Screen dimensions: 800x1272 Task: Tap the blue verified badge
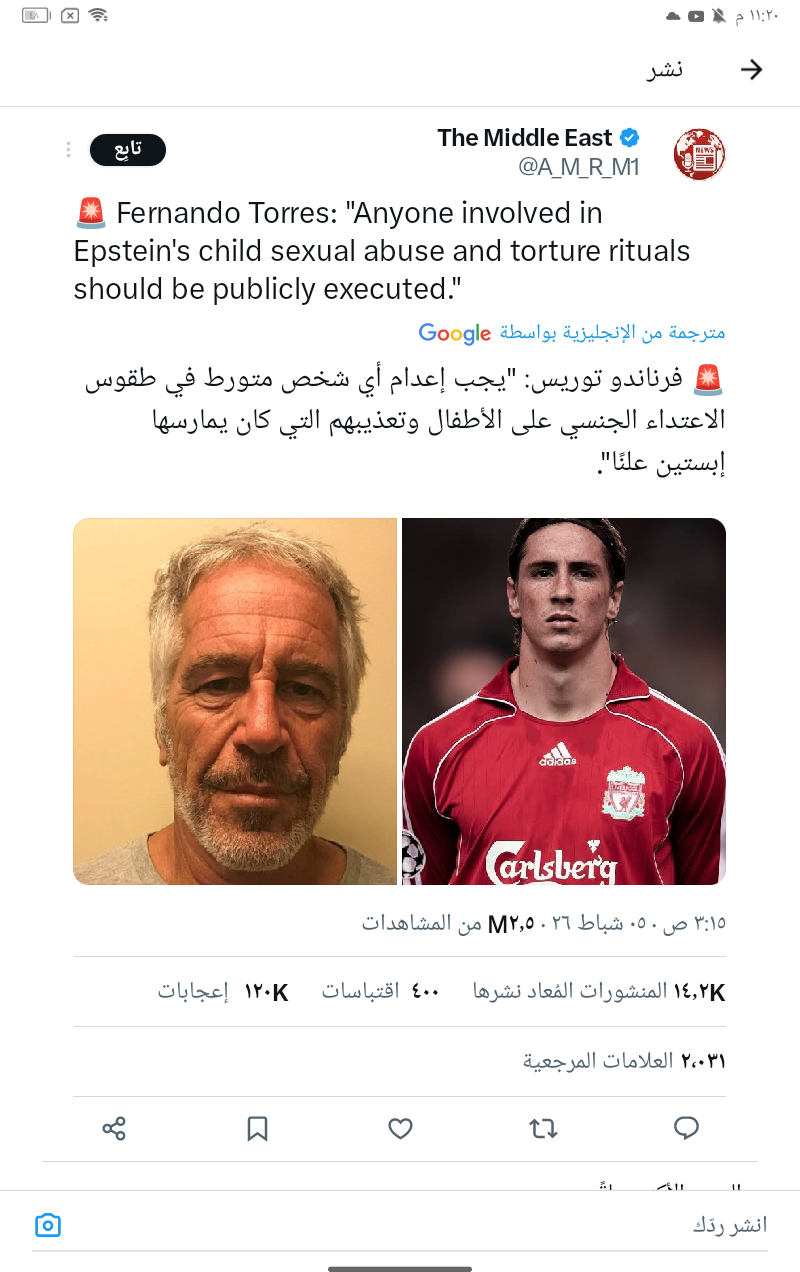tap(630, 138)
